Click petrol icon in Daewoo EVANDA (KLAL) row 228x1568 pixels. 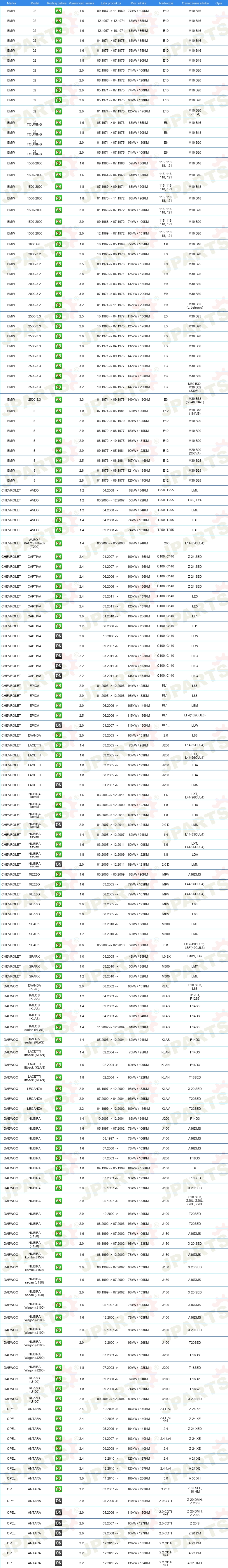tap(58, 986)
